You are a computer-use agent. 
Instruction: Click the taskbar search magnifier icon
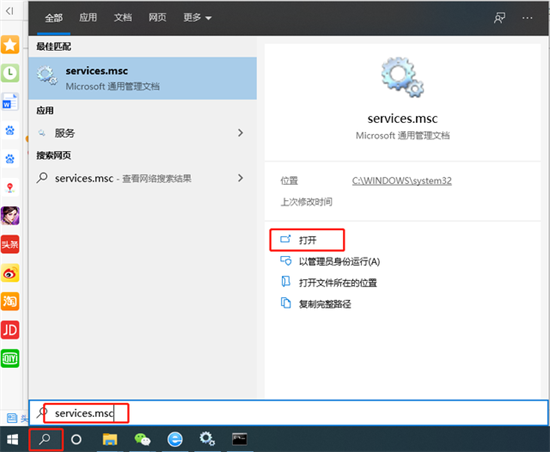coord(45,439)
